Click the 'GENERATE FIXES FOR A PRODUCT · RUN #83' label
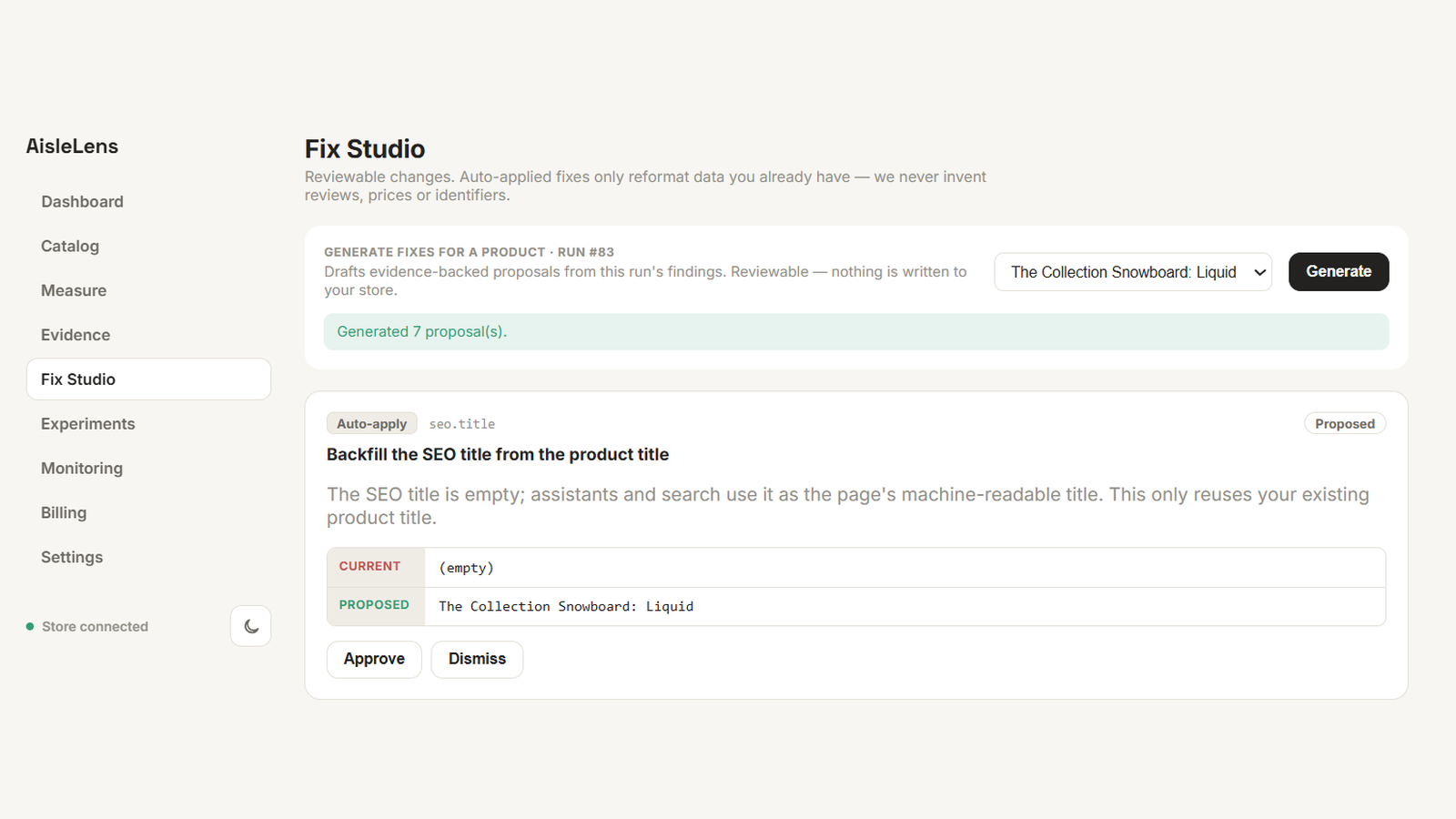 click(x=469, y=252)
